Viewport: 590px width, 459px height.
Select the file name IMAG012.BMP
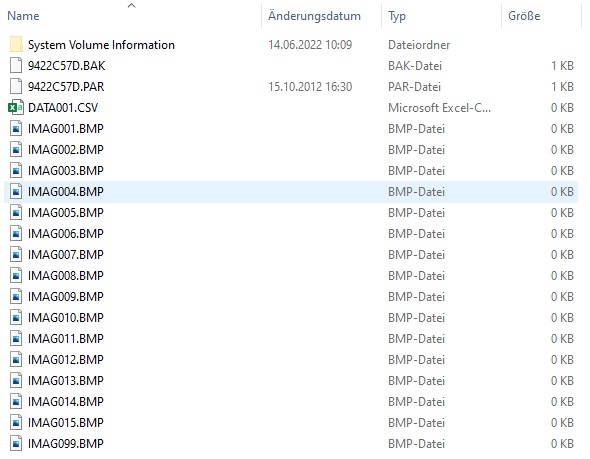(x=66, y=360)
